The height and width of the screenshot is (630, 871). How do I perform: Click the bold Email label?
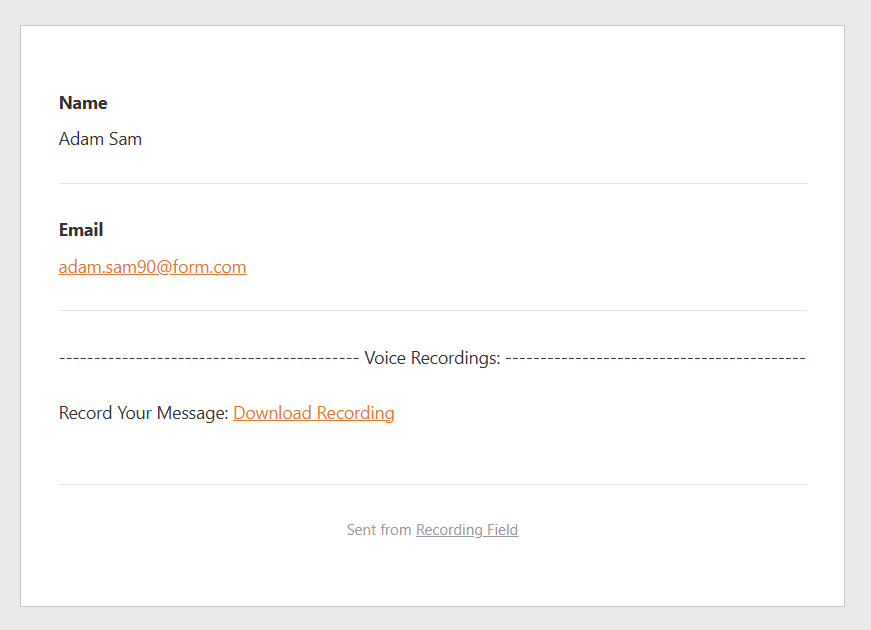(x=81, y=230)
